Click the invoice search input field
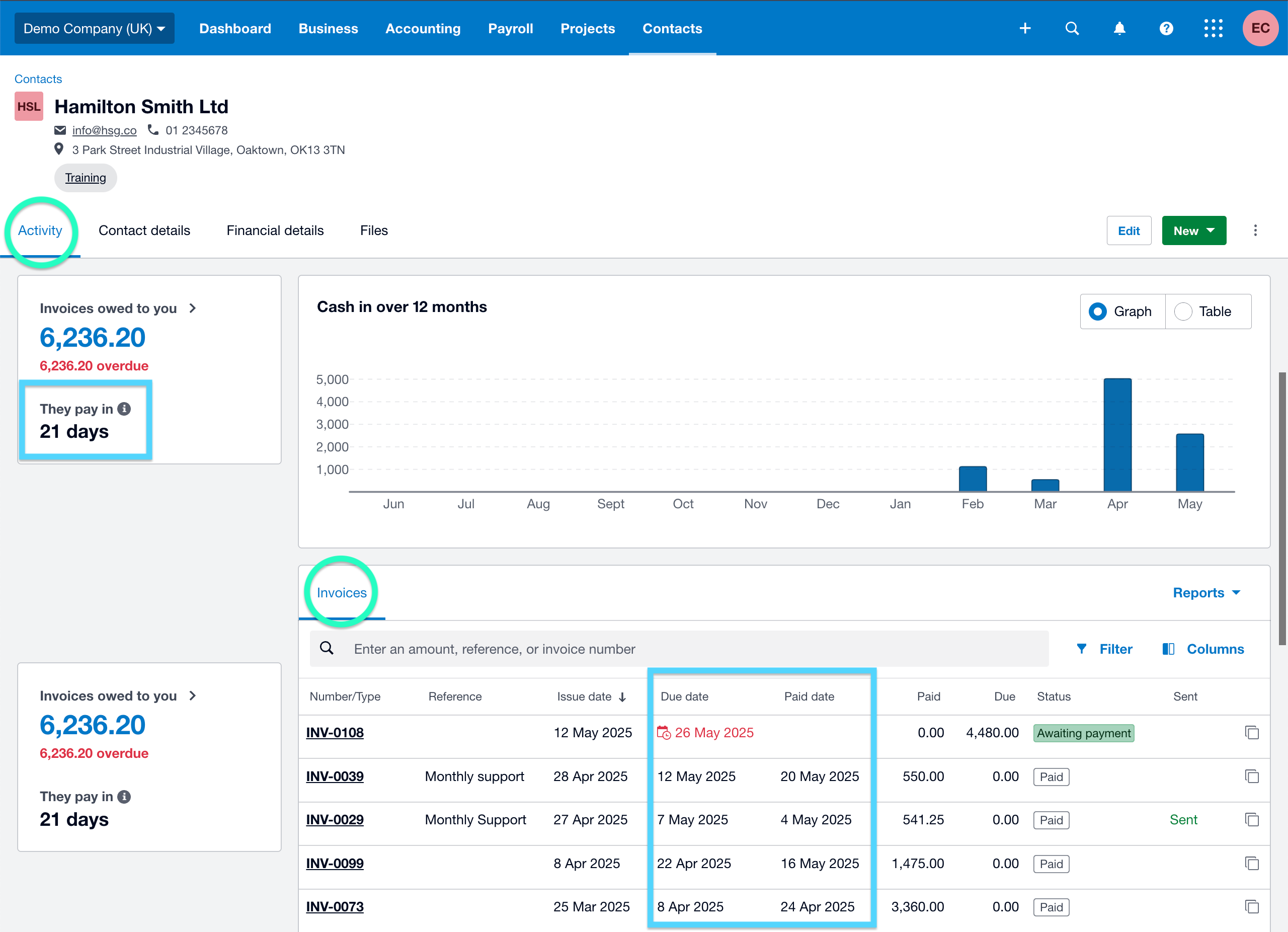 (679, 649)
